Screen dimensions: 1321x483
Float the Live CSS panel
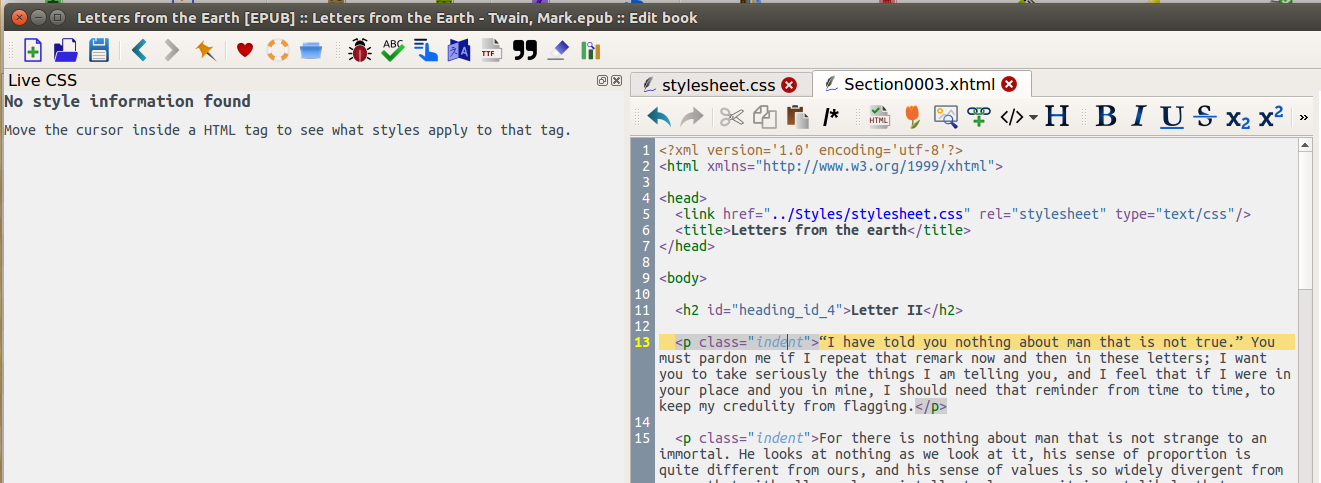point(603,80)
